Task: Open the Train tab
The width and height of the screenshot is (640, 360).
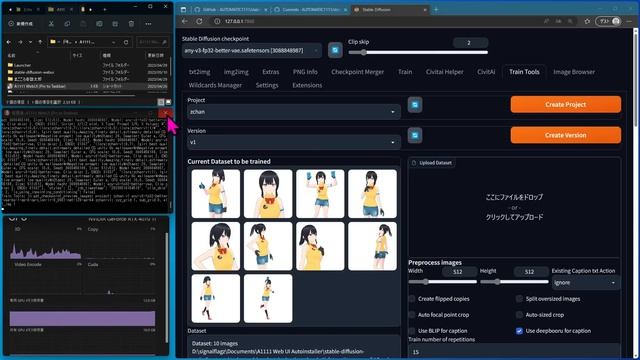Action: [405, 72]
